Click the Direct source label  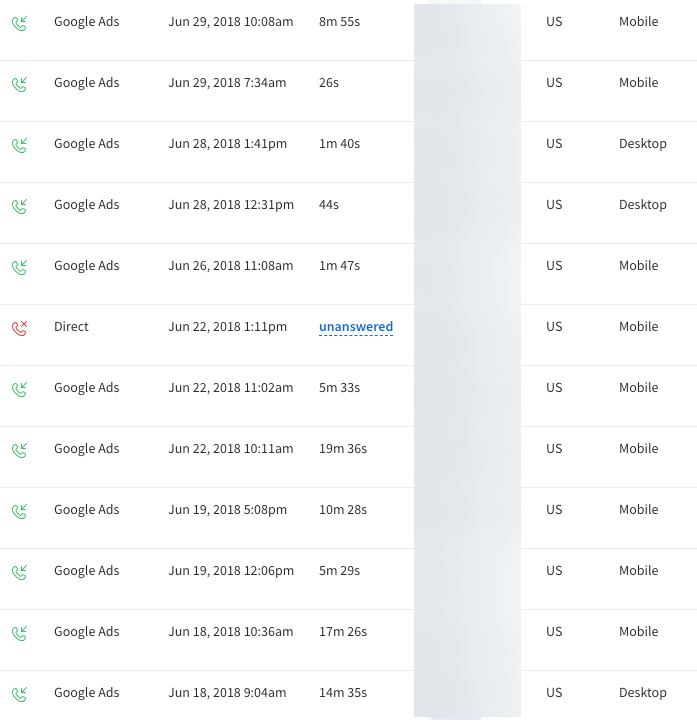(71, 327)
